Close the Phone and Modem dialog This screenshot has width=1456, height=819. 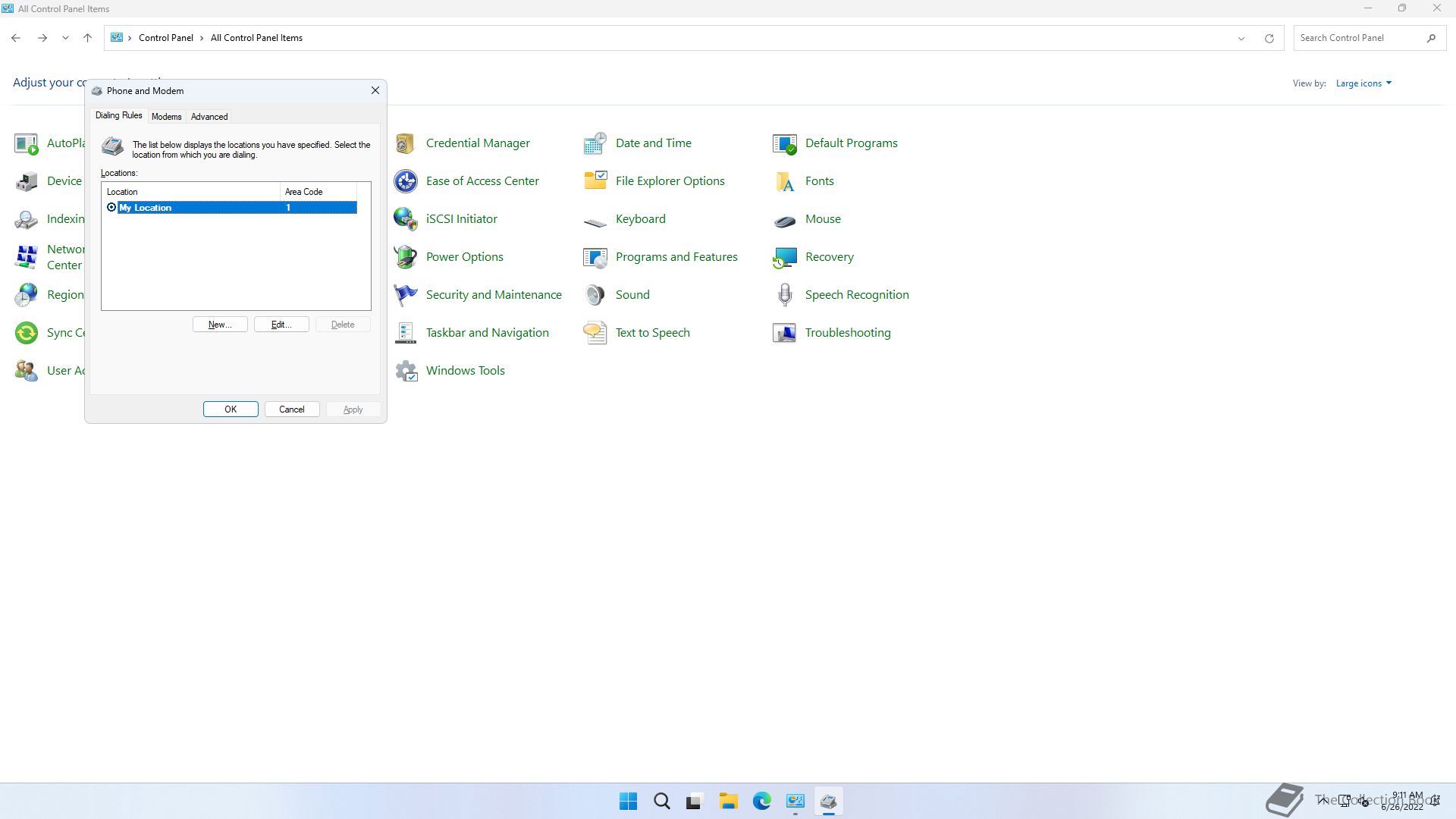tap(375, 90)
